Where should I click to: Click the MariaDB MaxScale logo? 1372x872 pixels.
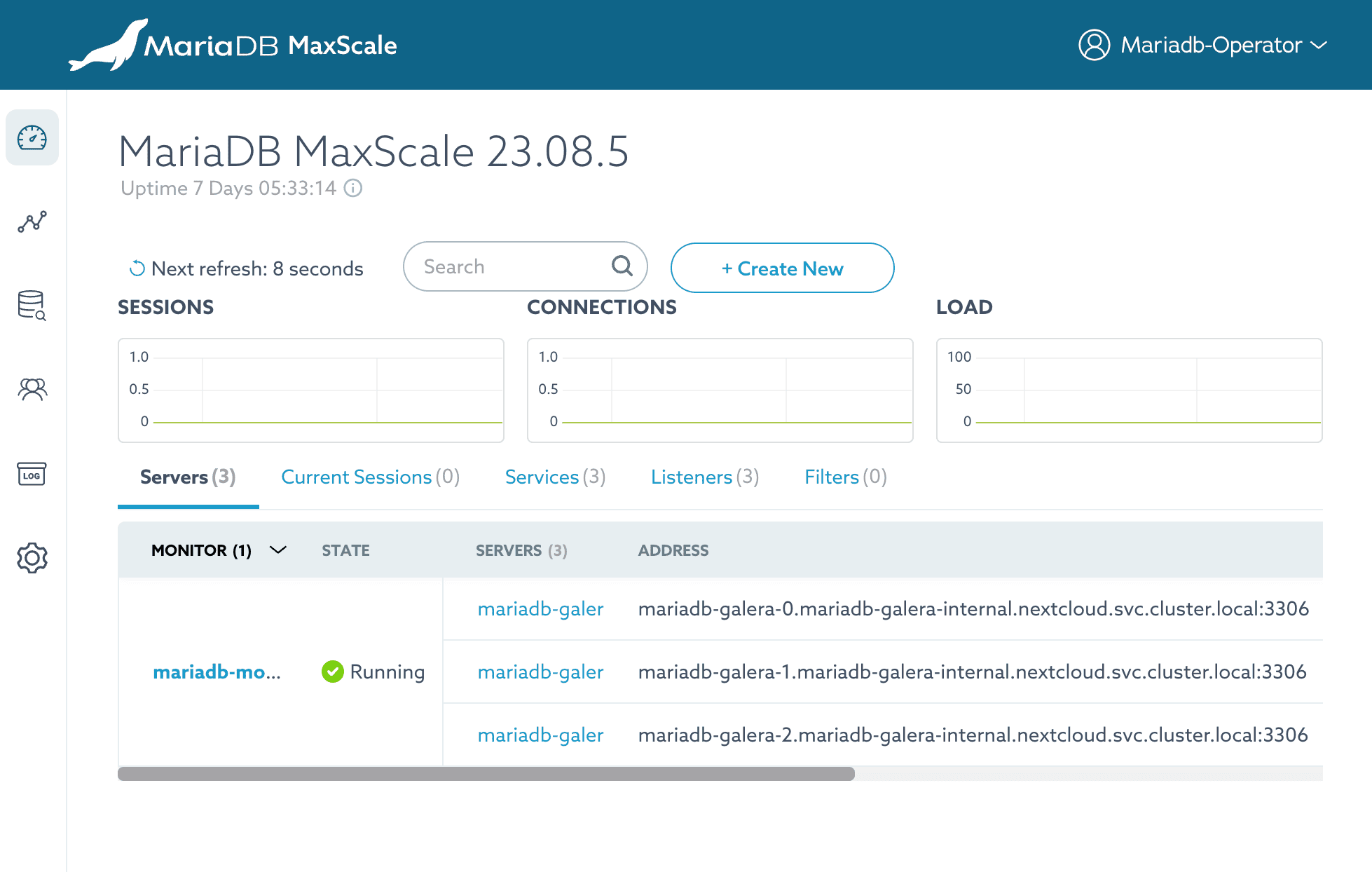pyautogui.click(x=233, y=45)
